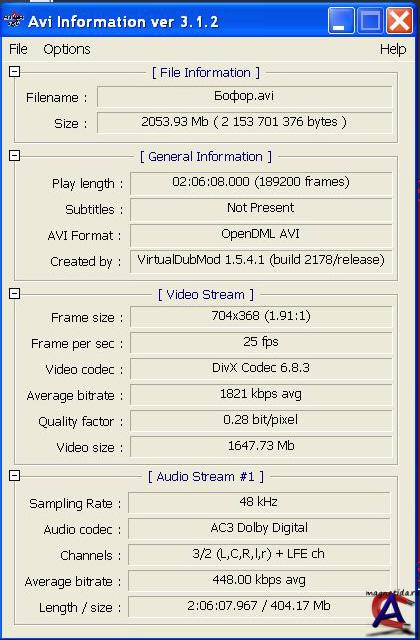Click the Created by VirtualDubMod value
This screenshot has width=420, height=640.
coord(261,260)
